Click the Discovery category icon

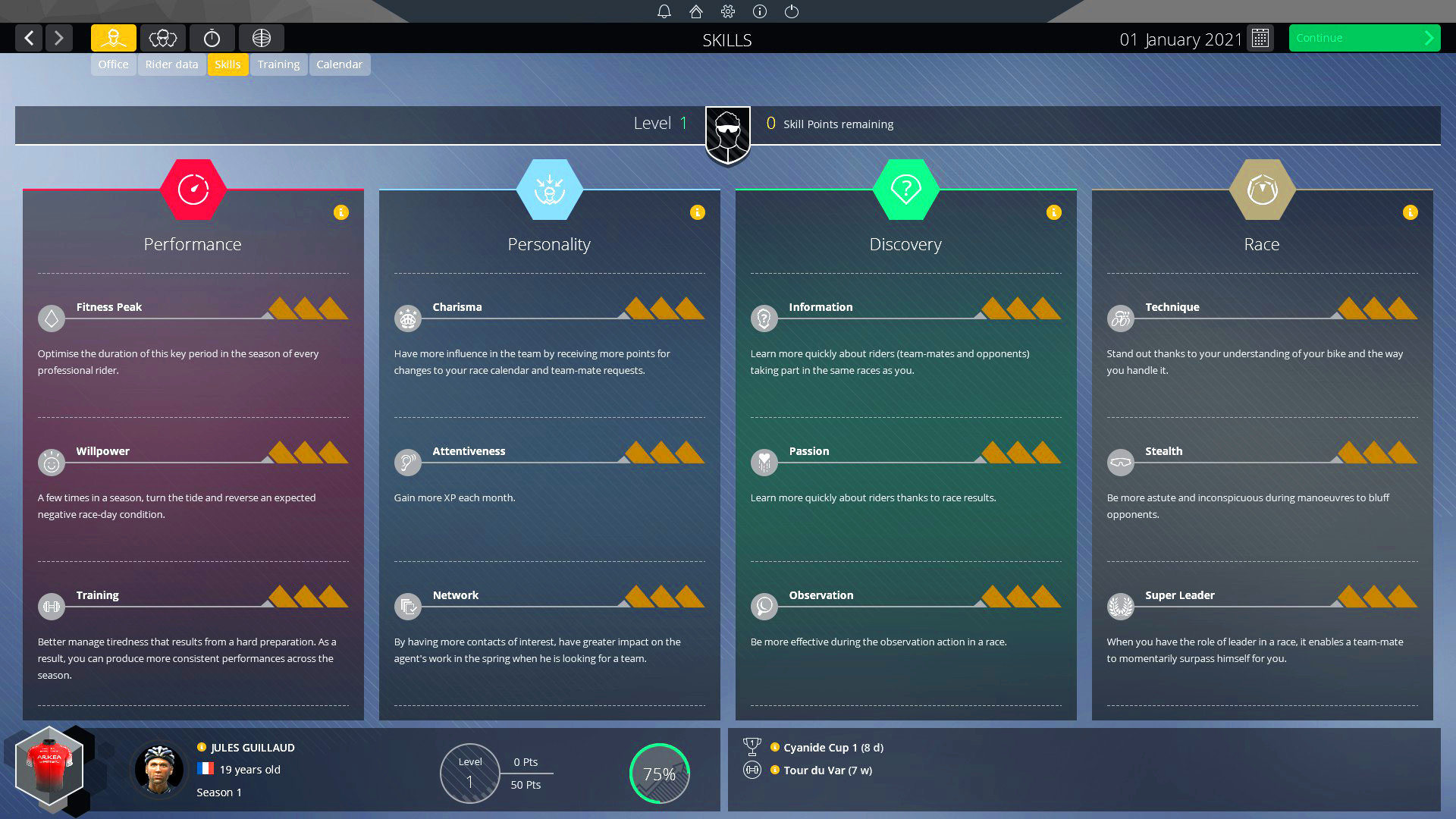pos(905,188)
